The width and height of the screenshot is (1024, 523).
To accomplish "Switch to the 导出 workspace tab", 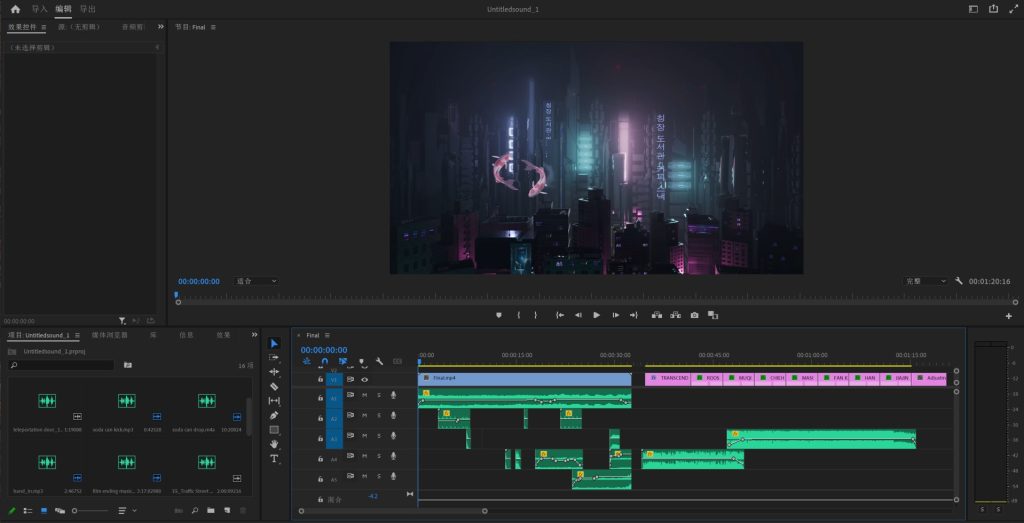I will [x=88, y=9].
